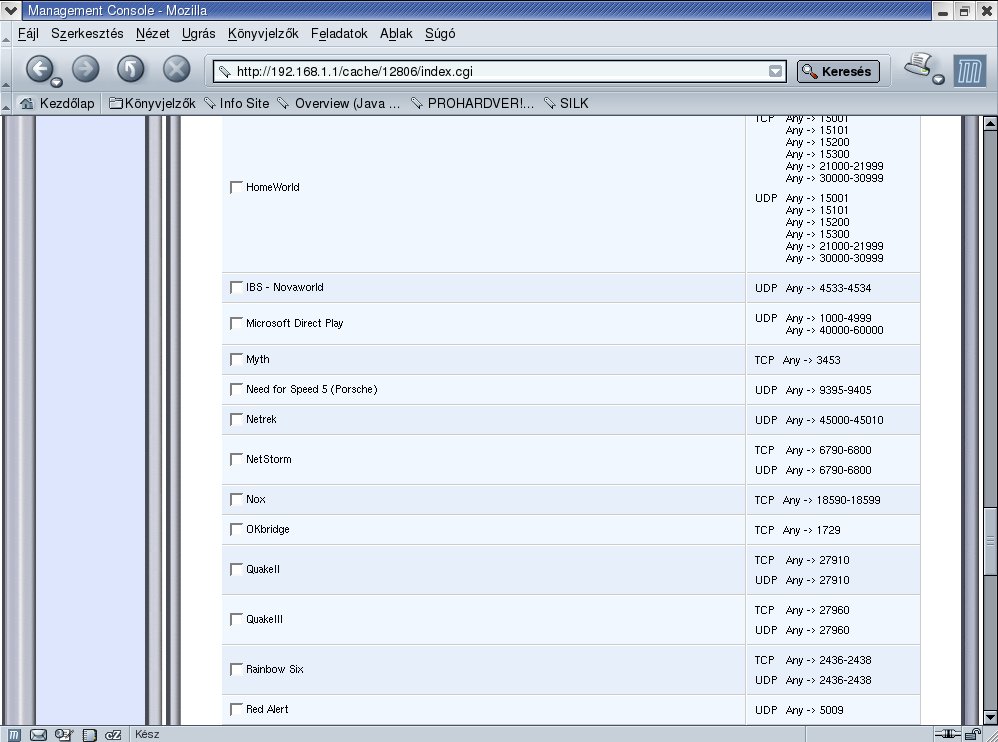Viewport: 998px width, 742px height.
Task: Open Address Book from the status bar icon
Action: (89, 734)
